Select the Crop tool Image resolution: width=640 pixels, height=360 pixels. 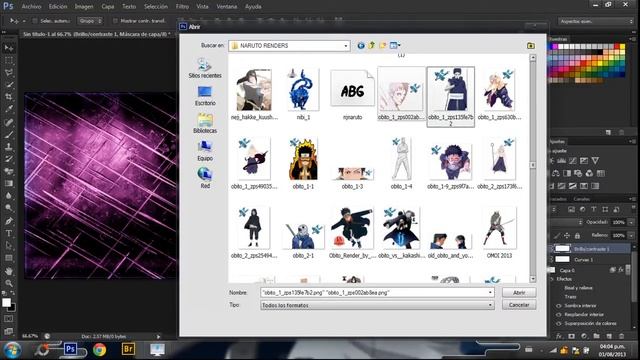9,97
